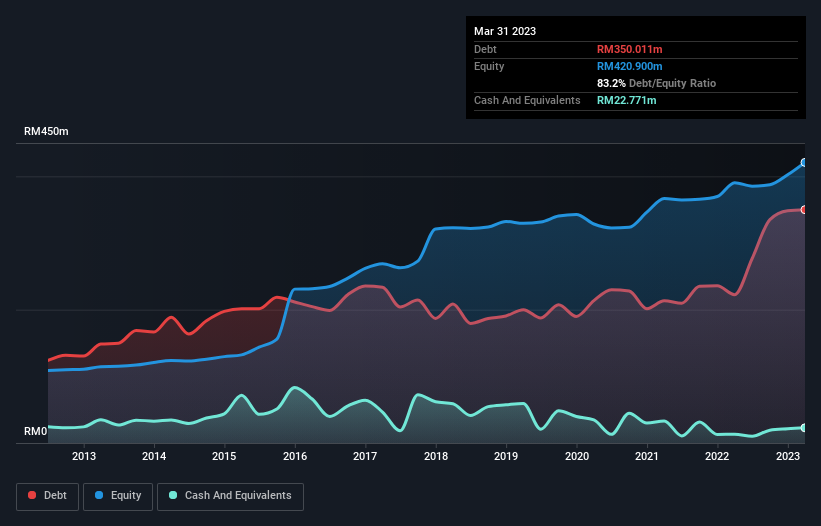Click the red Debt endpoint marker
The width and height of the screenshot is (821, 526).
pos(804,210)
